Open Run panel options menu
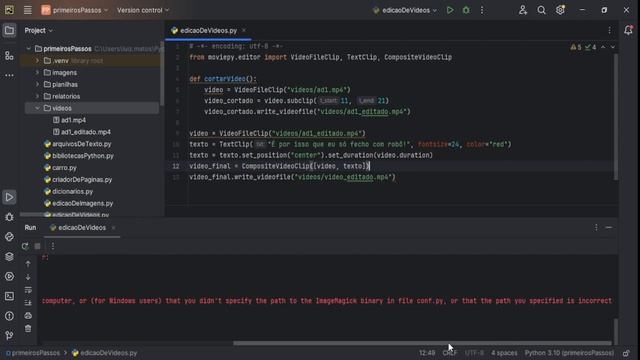This screenshot has height=360, width=640. [596, 227]
